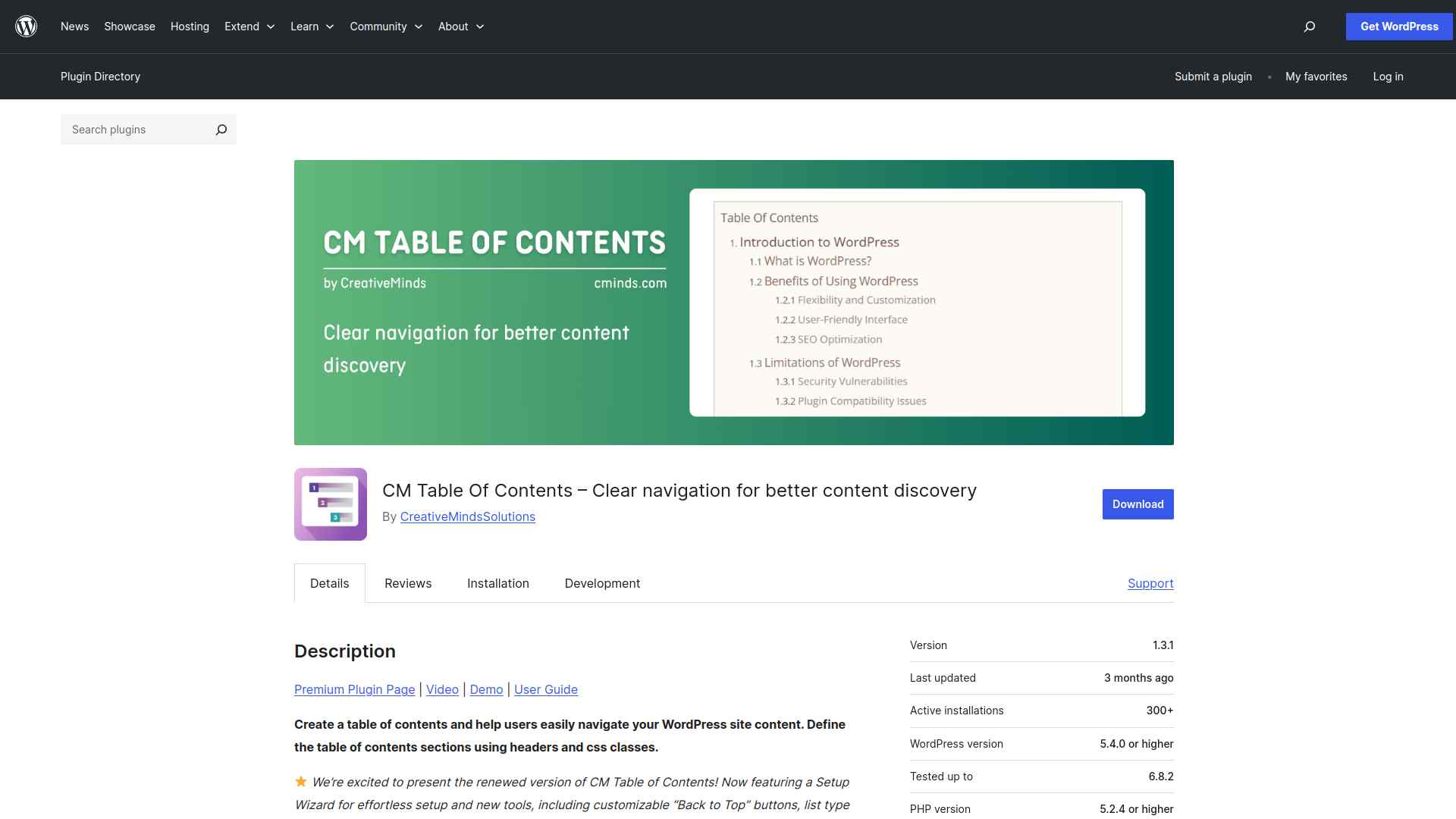The height and width of the screenshot is (819, 1456).
Task: Open the Demo link
Action: coord(486,689)
